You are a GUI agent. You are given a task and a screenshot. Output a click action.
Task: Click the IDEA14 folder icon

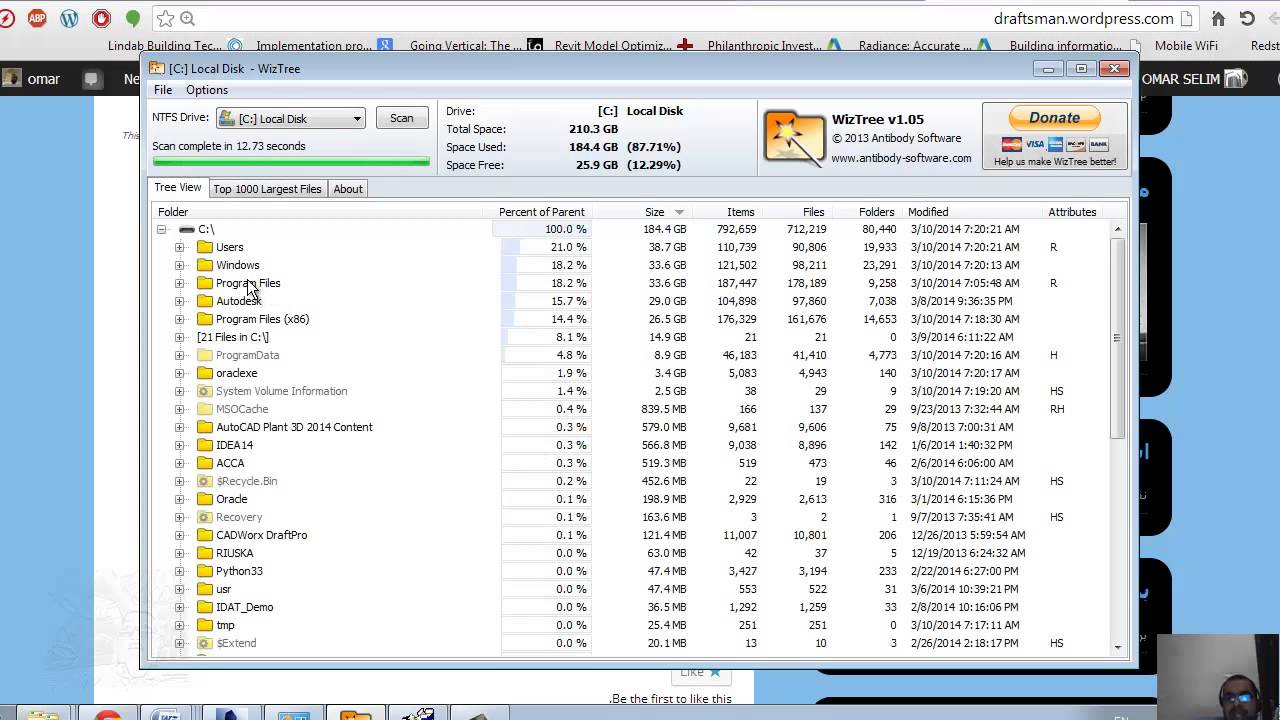pyautogui.click(x=205, y=445)
